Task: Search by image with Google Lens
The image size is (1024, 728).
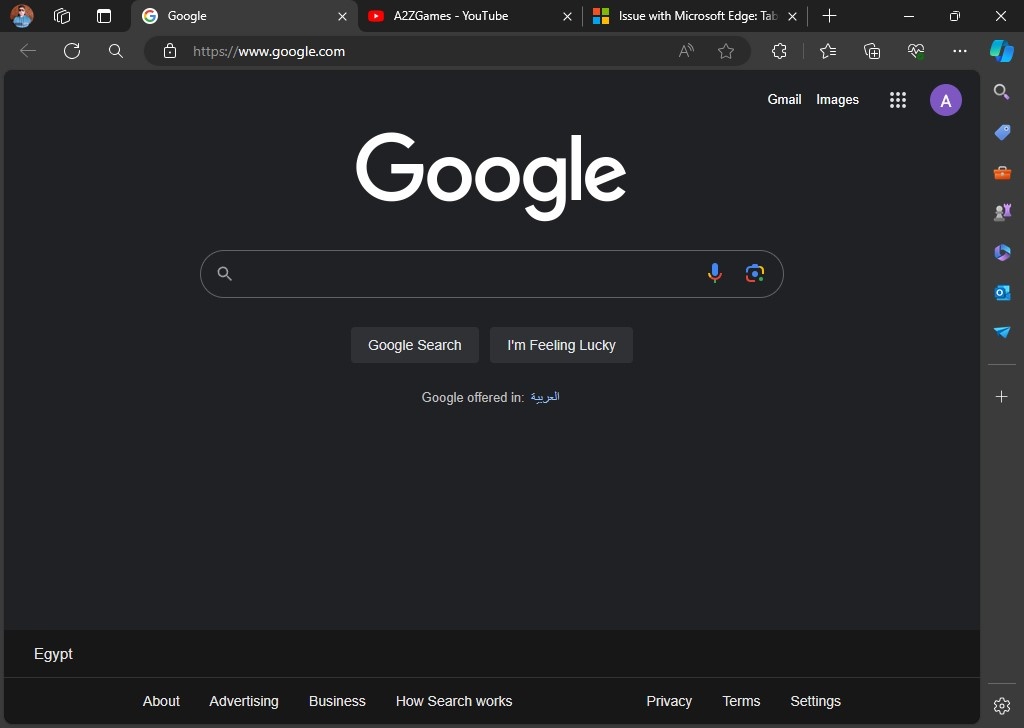Action: [755, 272]
